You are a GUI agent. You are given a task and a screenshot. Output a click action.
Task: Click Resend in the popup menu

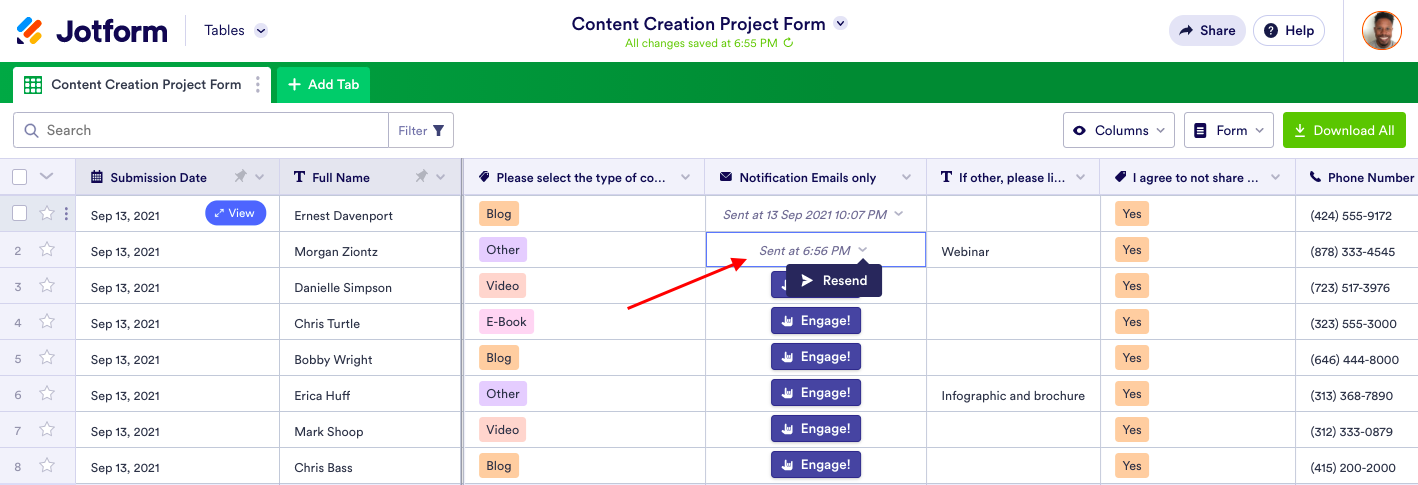pyautogui.click(x=834, y=281)
